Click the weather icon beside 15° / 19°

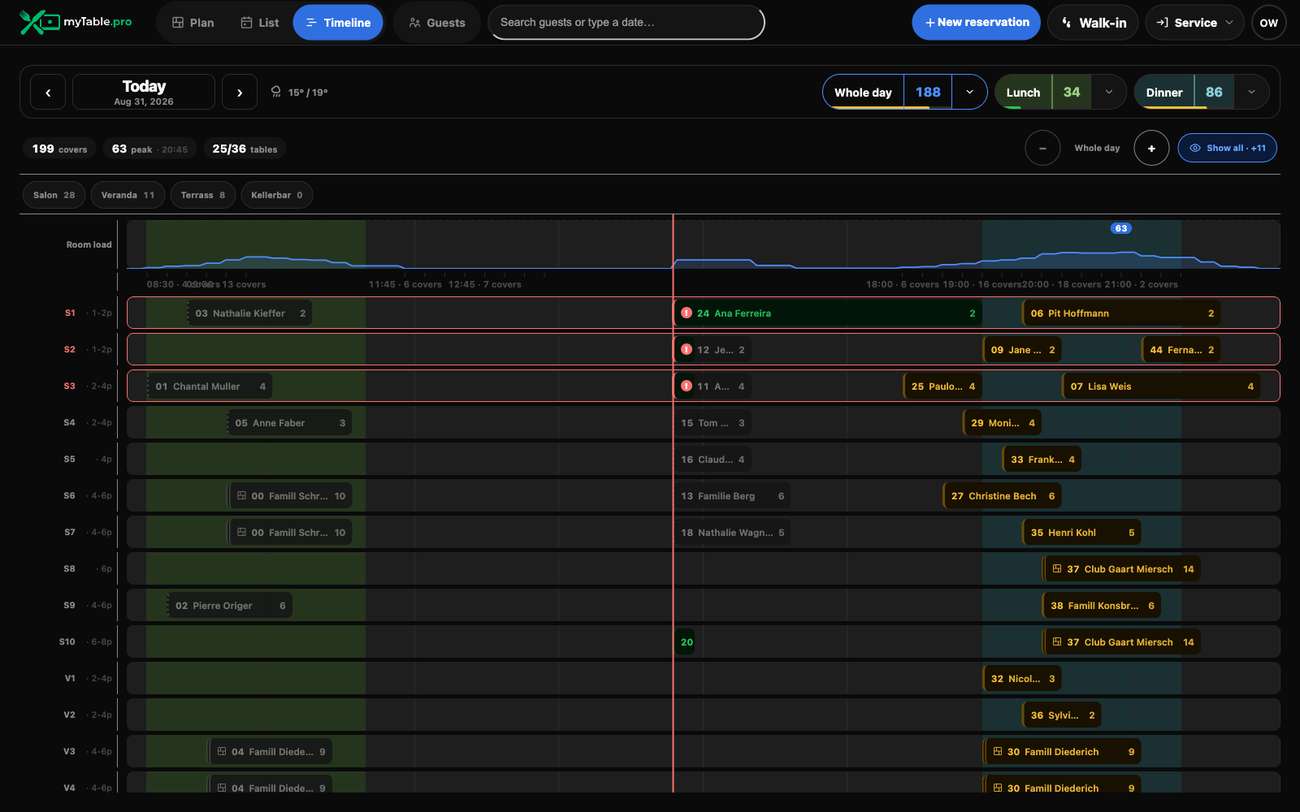click(276, 92)
